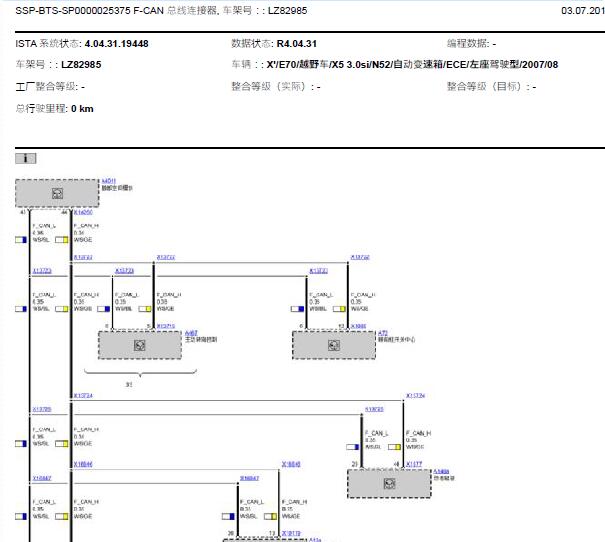
Task: Click the gray module box at the top-left
Action: coord(57,193)
